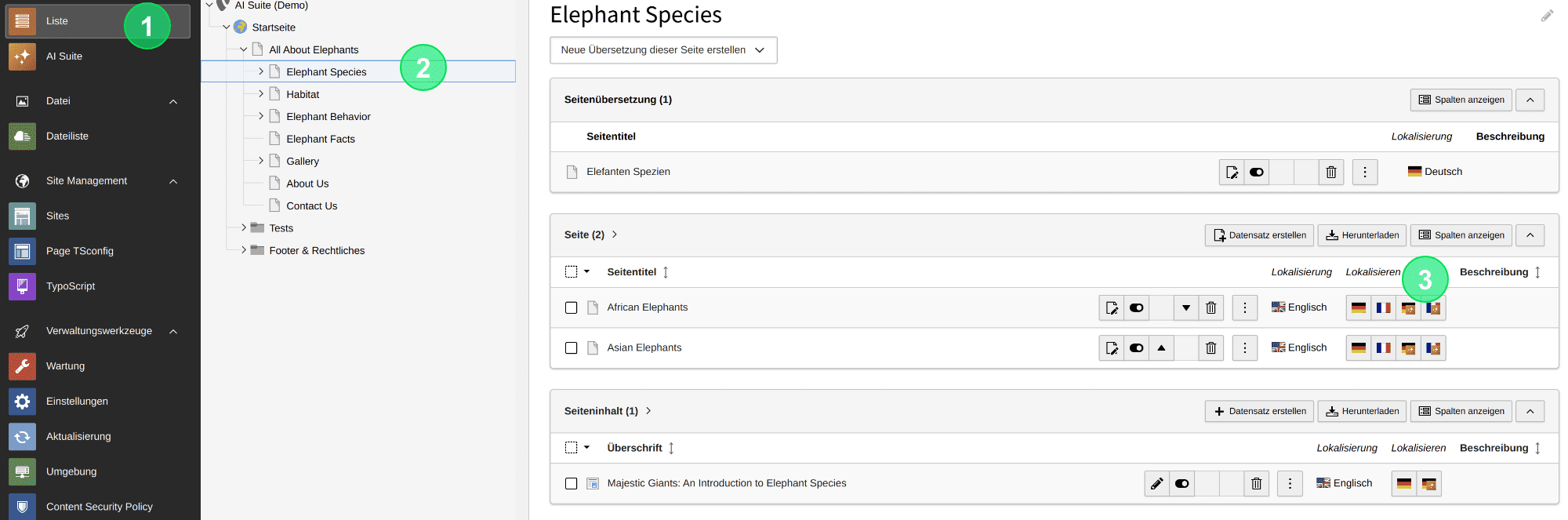Click the Dateiliste module icon

point(22,136)
